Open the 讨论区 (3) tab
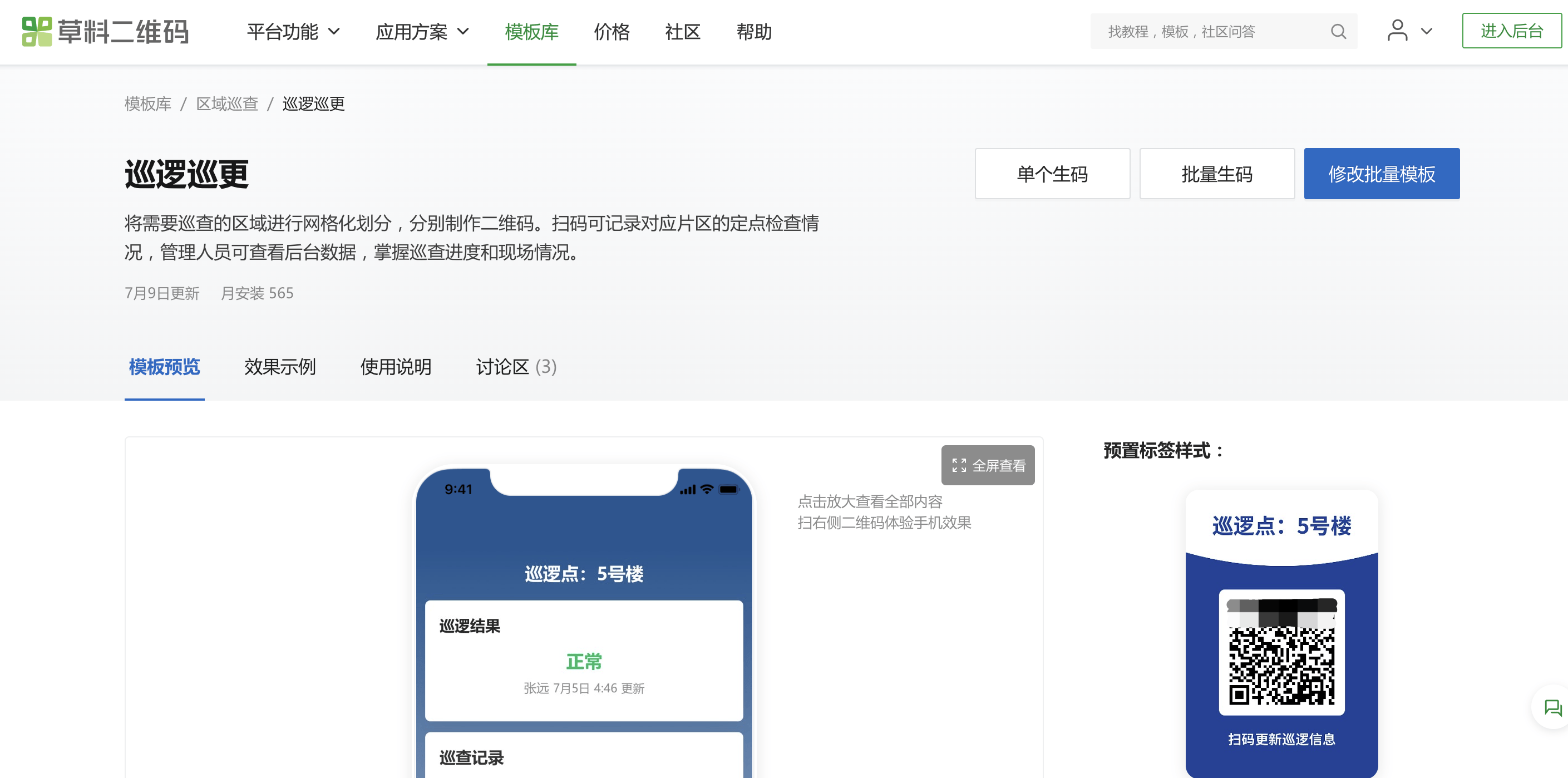The image size is (1568, 778). [x=516, y=367]
